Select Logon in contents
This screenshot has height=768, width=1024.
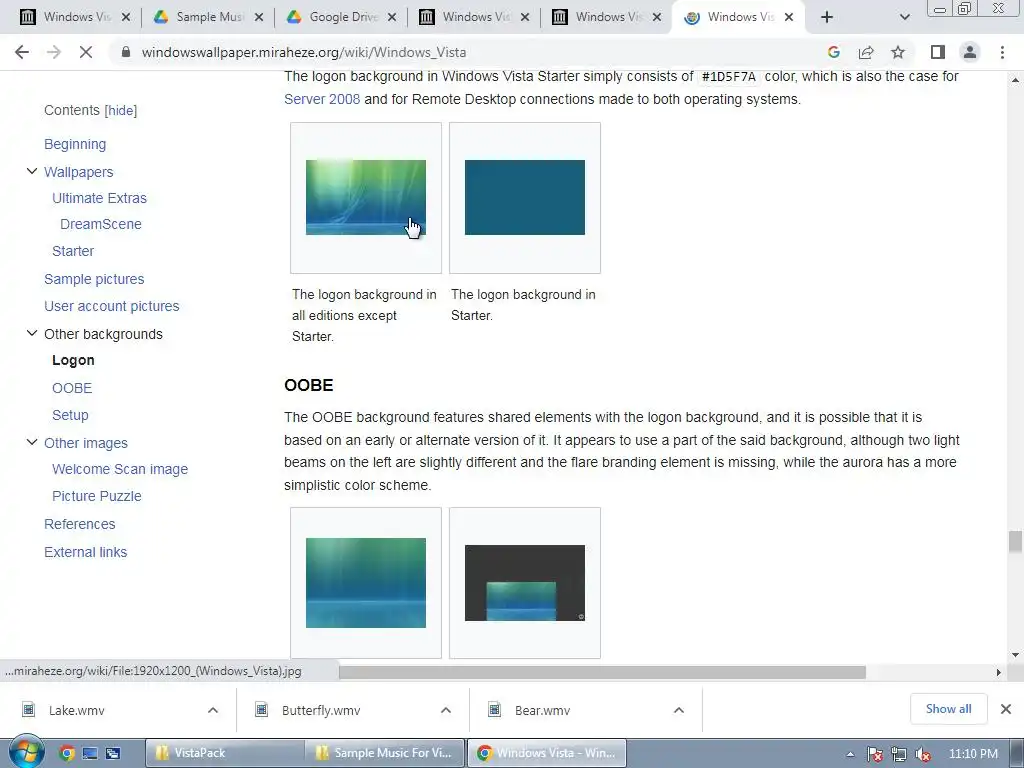(73, 360)
